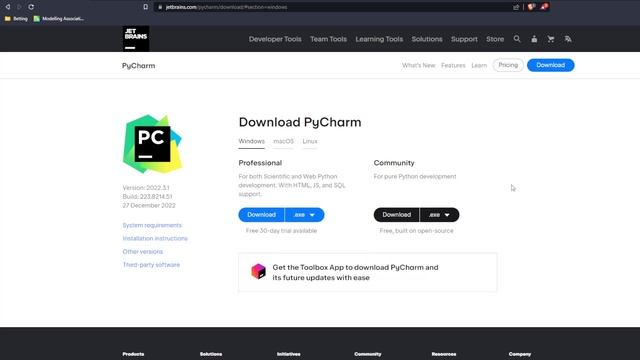Click the footer Company heading

520,354
